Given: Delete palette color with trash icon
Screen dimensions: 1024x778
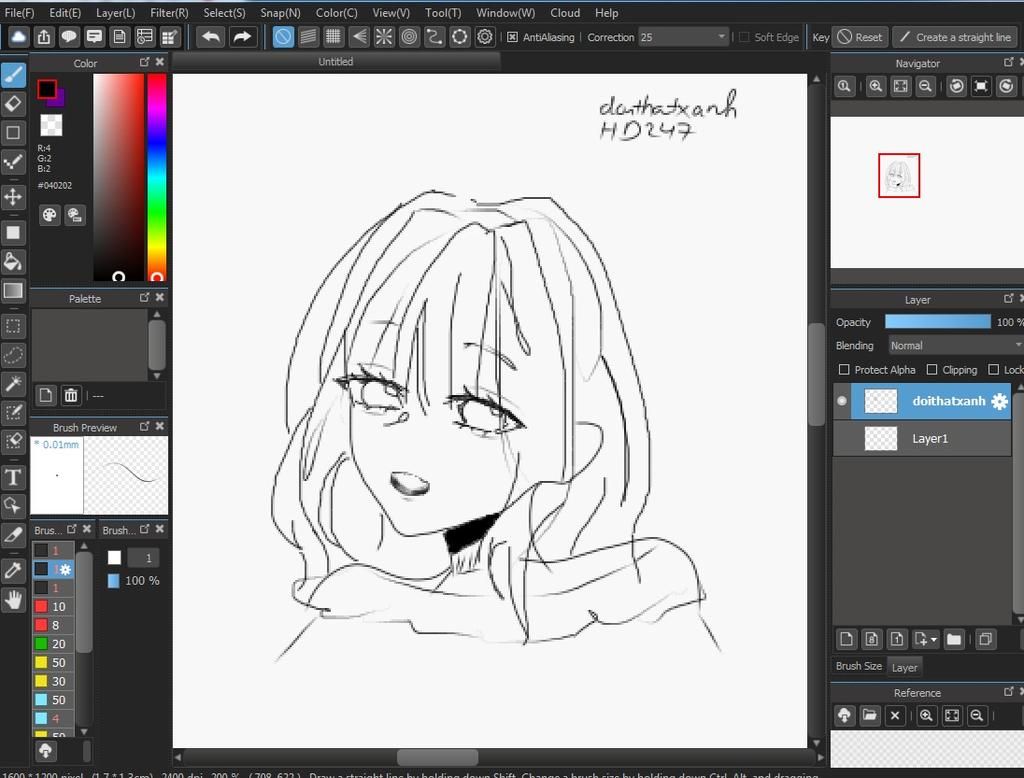Looking at the screenshot, I should coord(71,395).
